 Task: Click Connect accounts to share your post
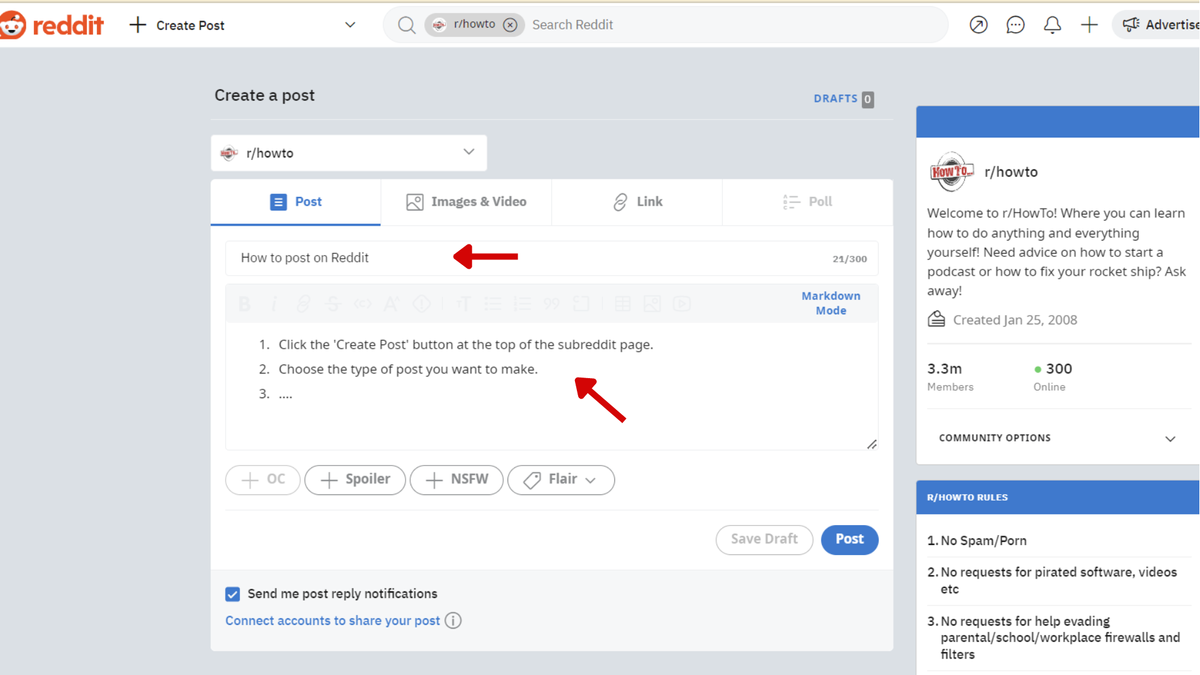click(x=333, y=620)
